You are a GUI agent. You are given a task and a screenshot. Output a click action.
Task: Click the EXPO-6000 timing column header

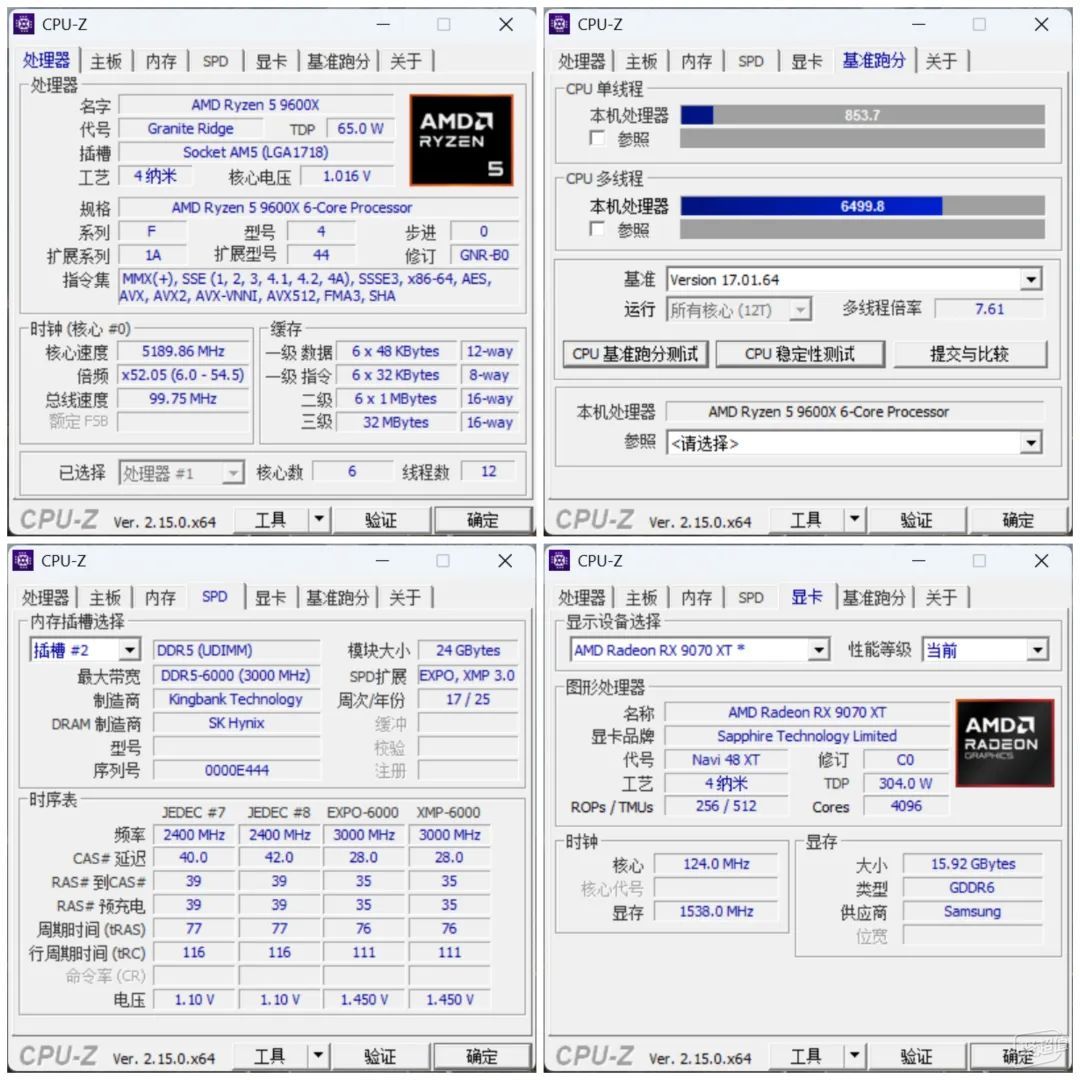363,813
